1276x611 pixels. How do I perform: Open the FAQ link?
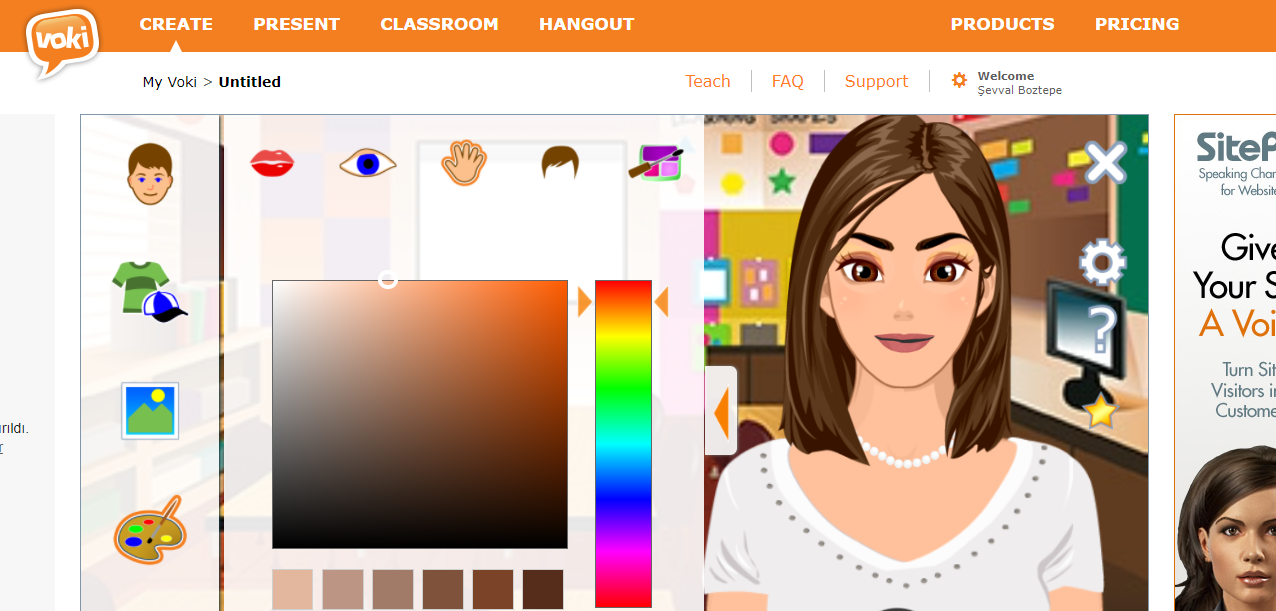pyautogui.click(x=788, y=81)
